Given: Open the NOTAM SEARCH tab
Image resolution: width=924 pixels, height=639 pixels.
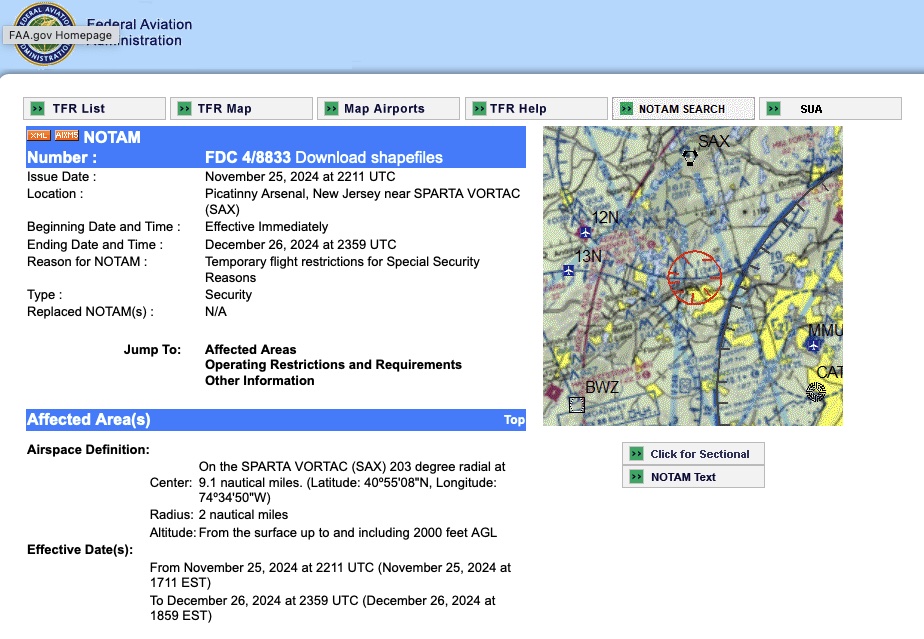Looking at the screenshot, I should (682, 109).
